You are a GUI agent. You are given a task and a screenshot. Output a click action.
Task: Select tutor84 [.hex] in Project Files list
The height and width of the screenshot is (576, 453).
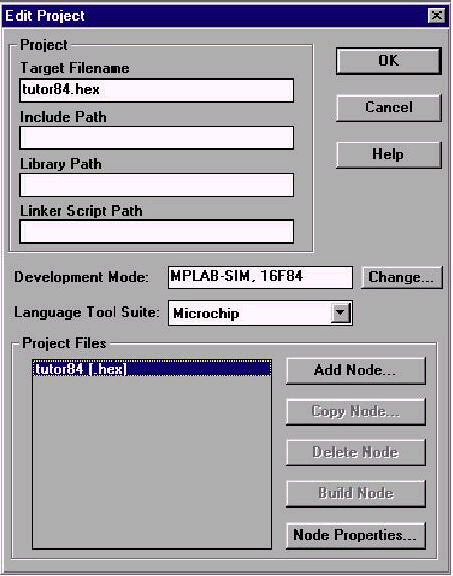click(152, 369)
